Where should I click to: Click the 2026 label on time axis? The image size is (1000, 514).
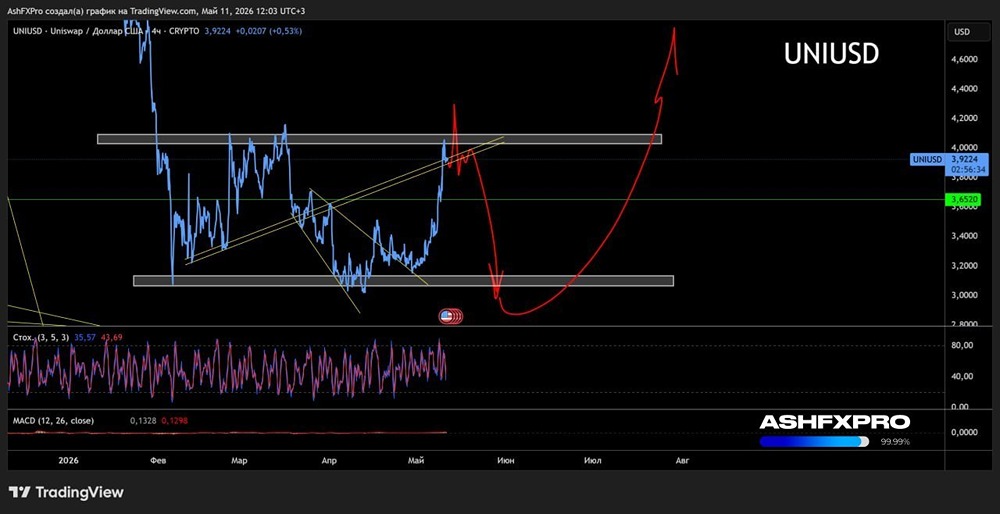pos(69,460)
